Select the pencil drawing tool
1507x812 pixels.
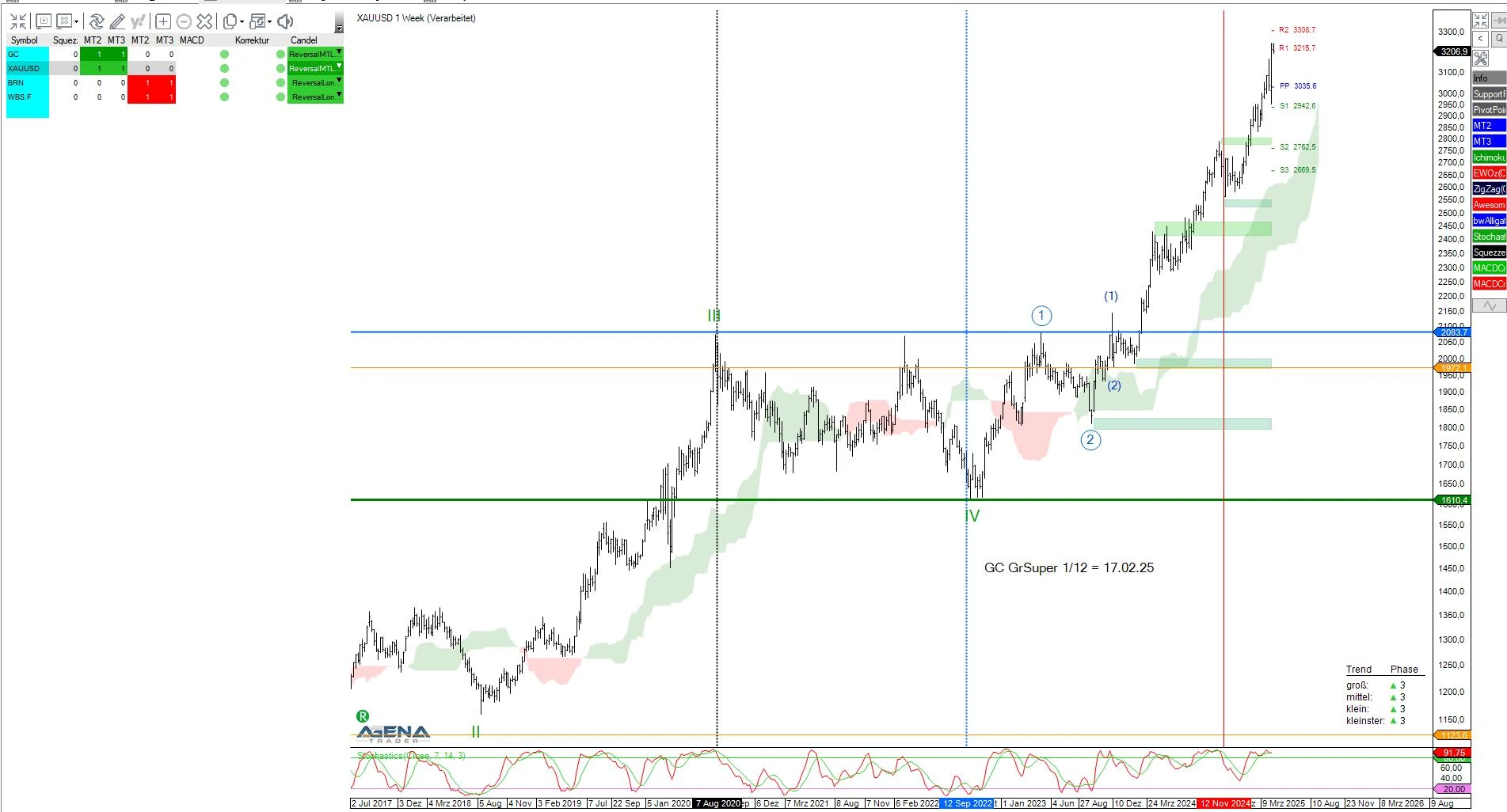pos(117,21)
